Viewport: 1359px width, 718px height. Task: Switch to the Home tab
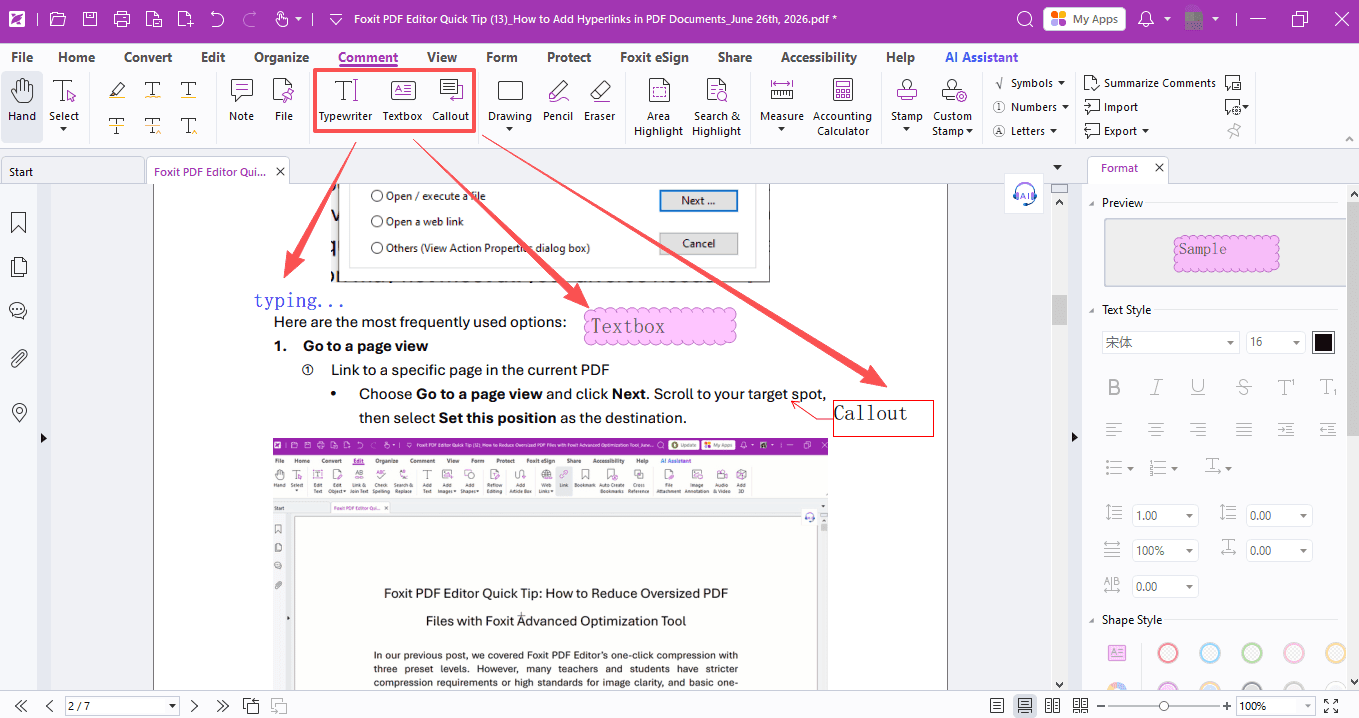pos(77,57)
